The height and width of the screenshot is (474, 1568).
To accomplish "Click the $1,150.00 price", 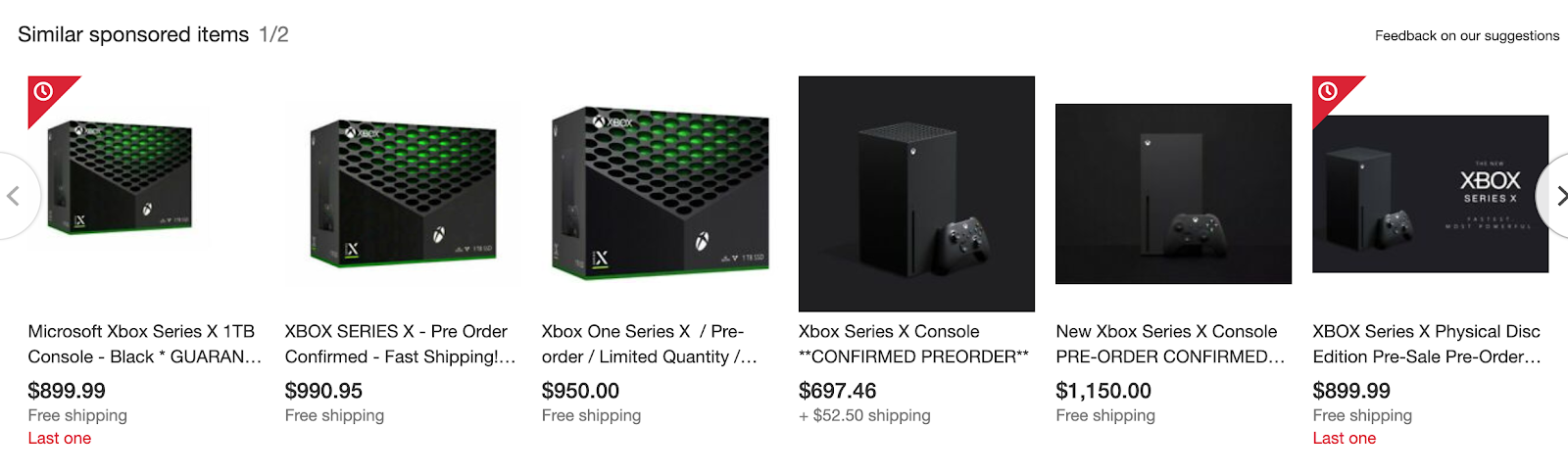I will pos(1102,391).
